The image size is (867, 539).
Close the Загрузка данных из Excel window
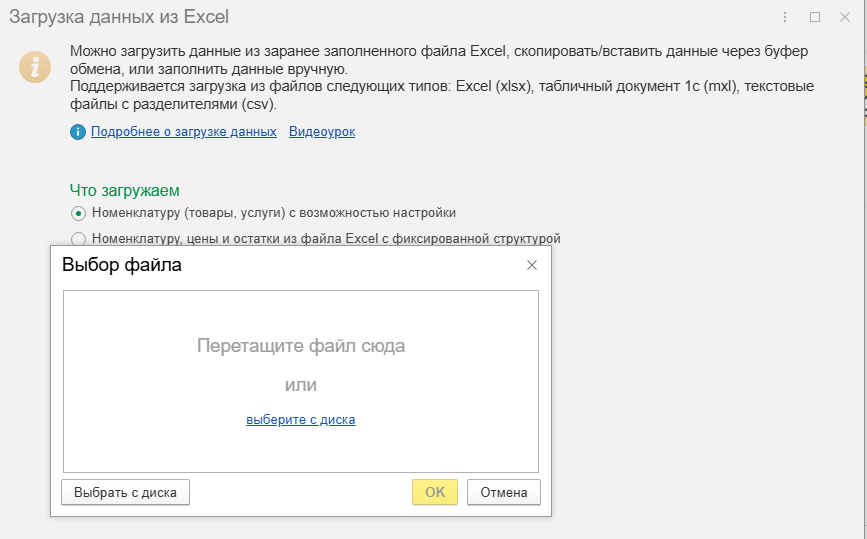tap(846, 17)
